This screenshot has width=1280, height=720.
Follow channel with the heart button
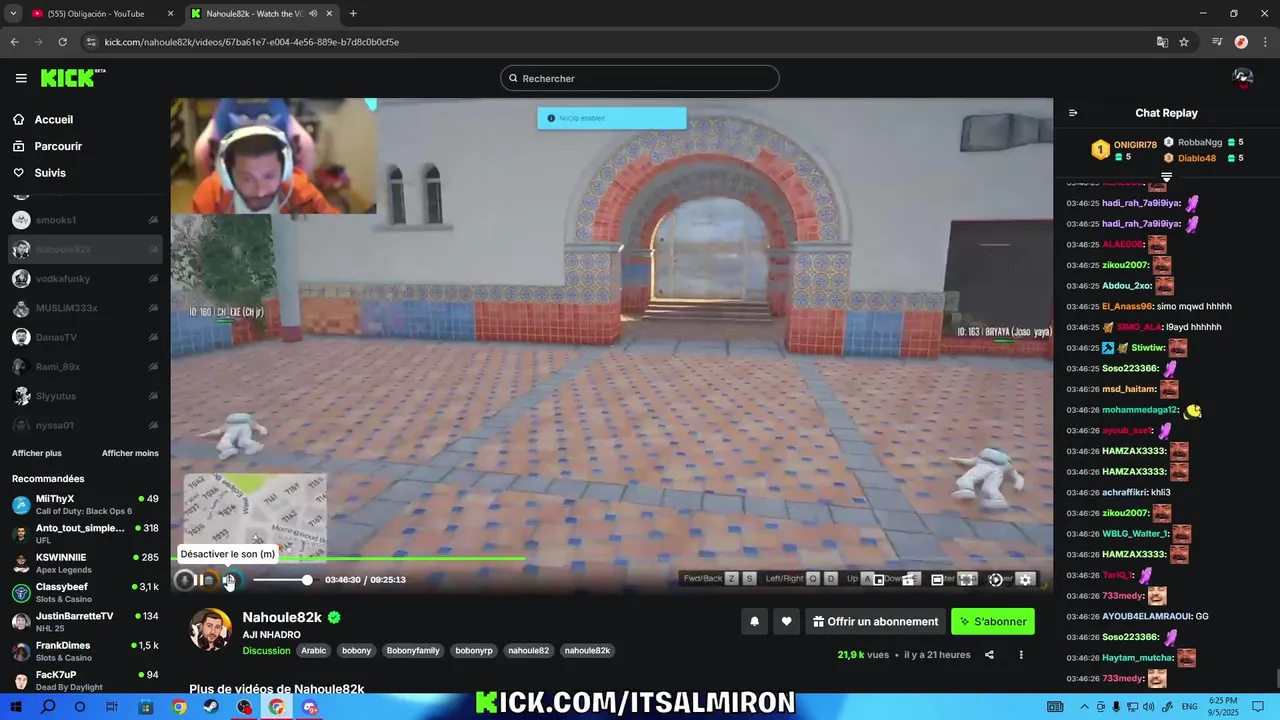coord(787,621)
